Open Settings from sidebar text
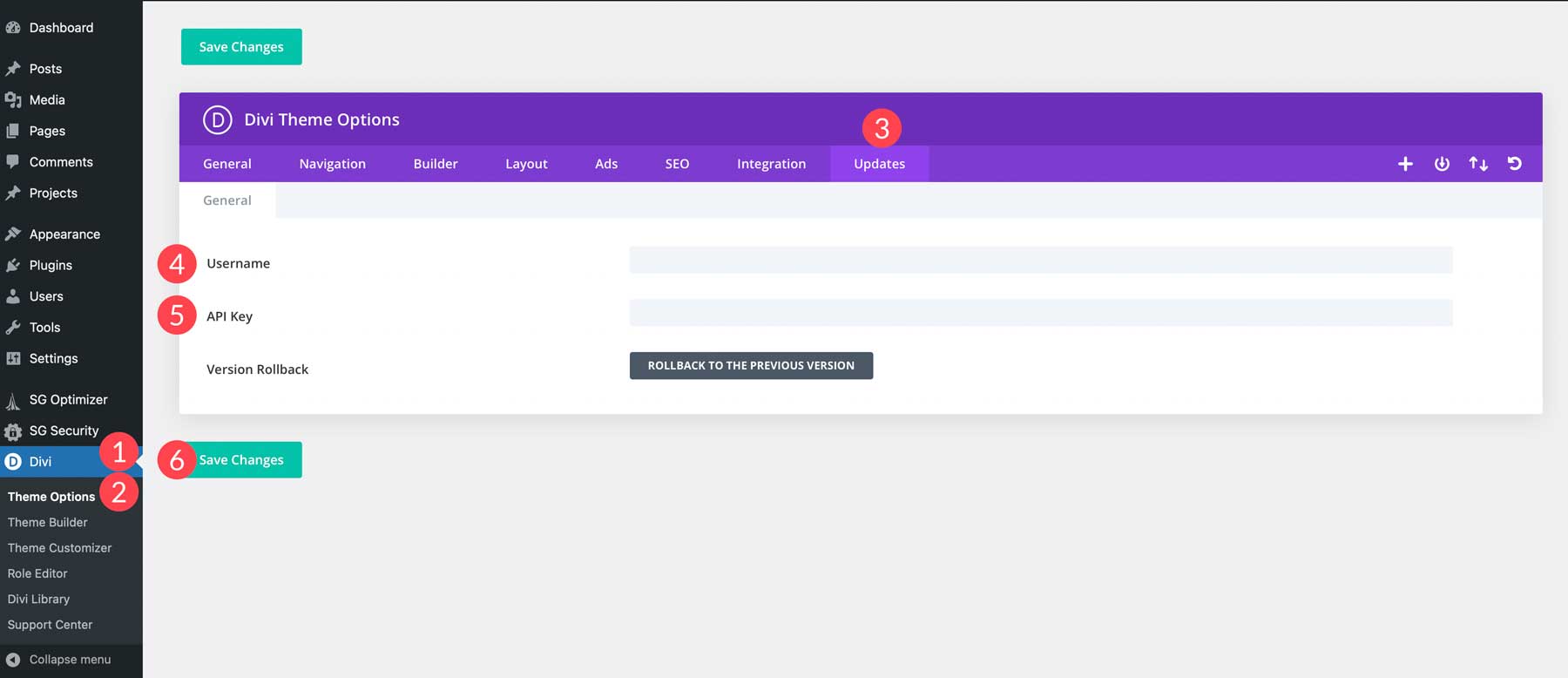1568x678 pixels. (53, 358)
